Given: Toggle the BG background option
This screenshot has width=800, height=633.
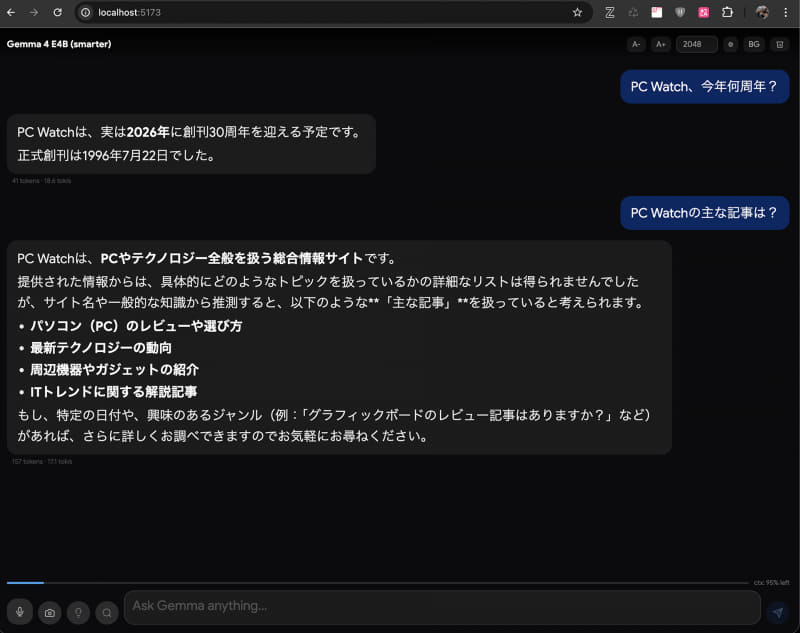Looking at the screenshot, I should (753, 44).
